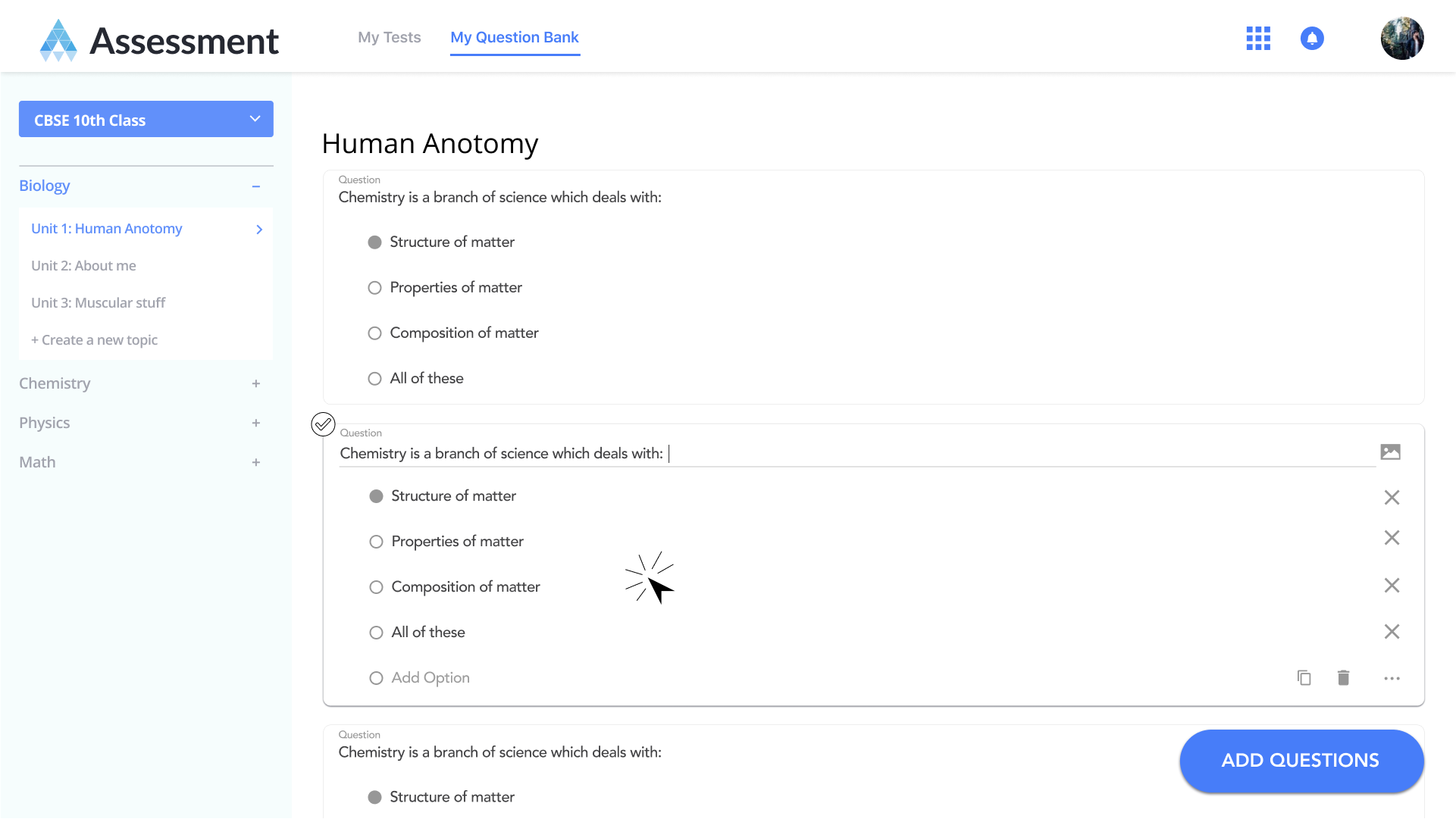Open the three-dot more options menu
The image size is (1456, 819).
click(1392, 678)
